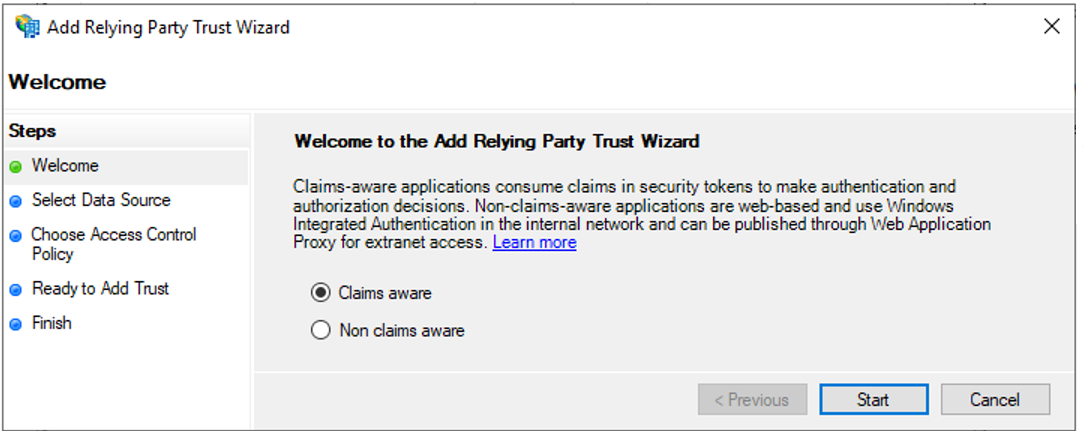
Task: Click the Steps heading in the sidebar
Action: click(32, 131)
